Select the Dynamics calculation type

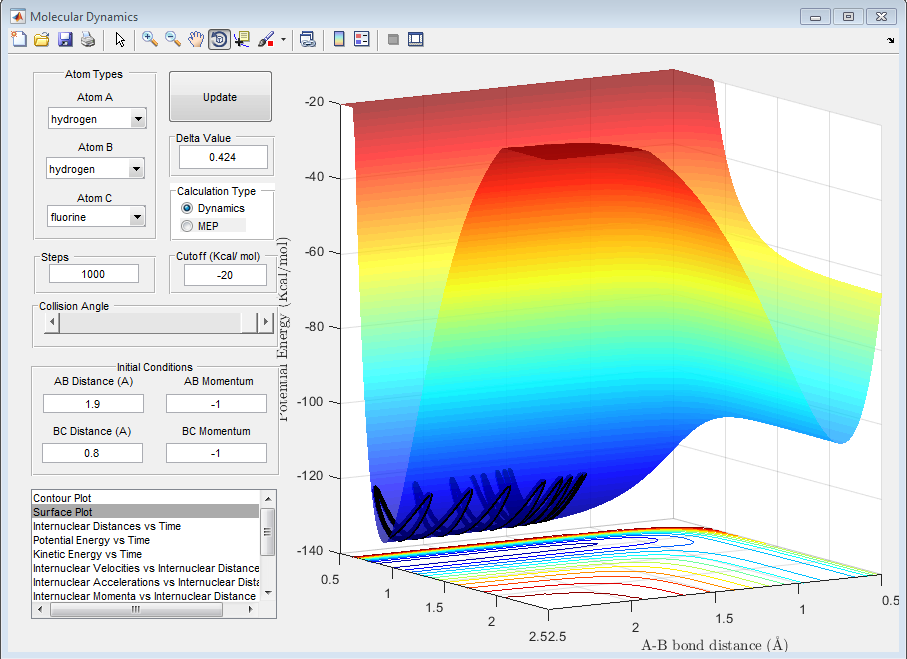point(187,208)
